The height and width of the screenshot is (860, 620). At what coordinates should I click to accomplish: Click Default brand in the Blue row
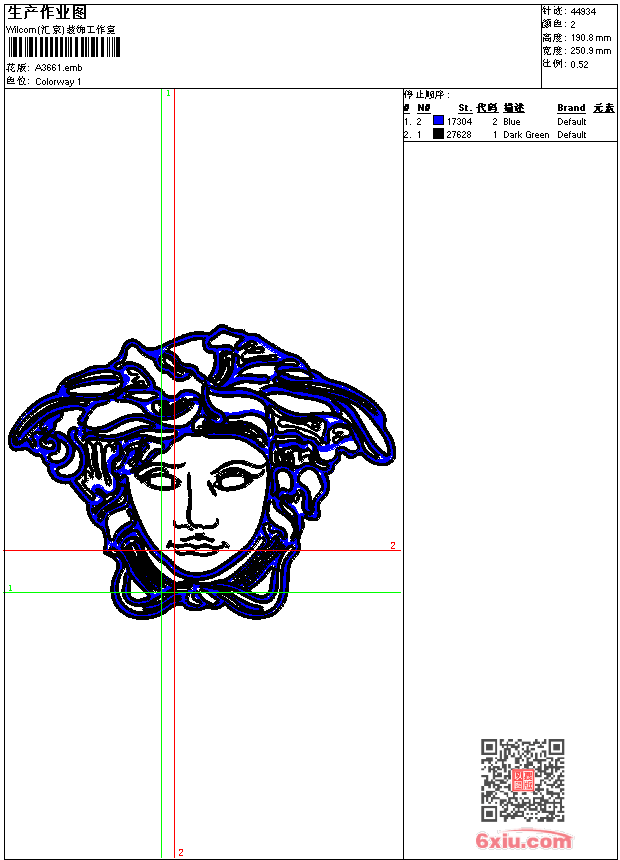click(572, 122)
